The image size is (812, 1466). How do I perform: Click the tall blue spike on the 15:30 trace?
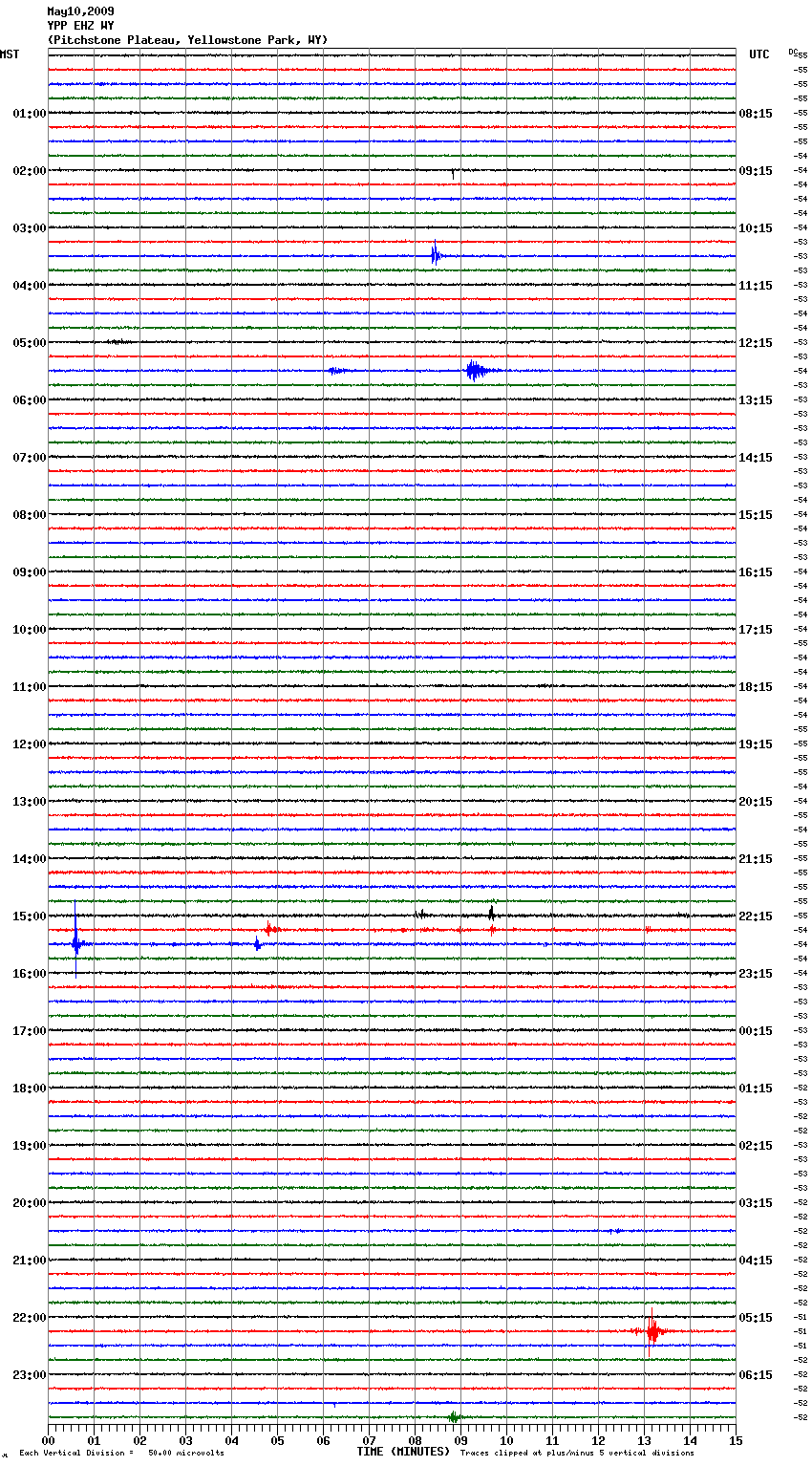76,941
